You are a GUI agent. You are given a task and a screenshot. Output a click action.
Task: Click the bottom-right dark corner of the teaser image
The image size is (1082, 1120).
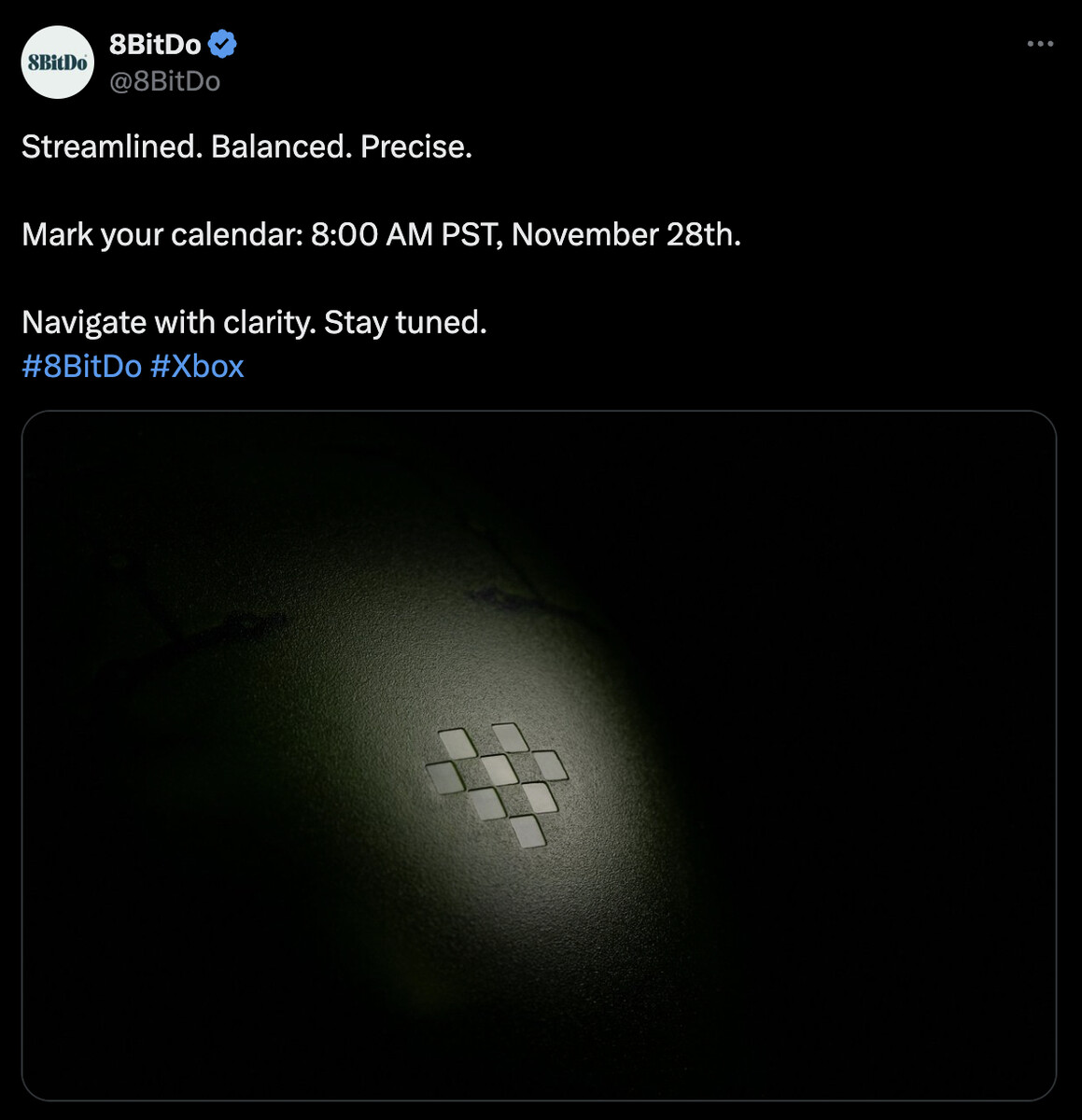[1022, 1069]
